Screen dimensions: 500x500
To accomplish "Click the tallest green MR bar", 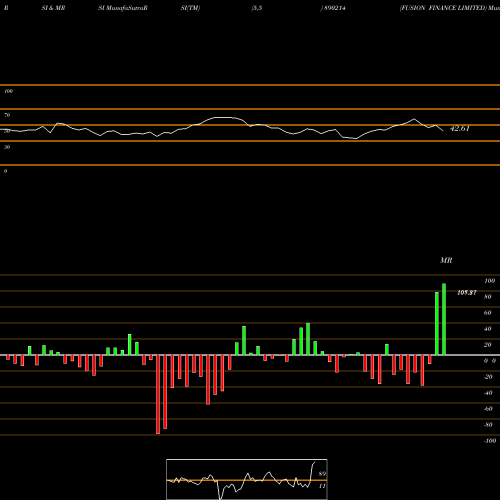I will click(x=444, y=319).
